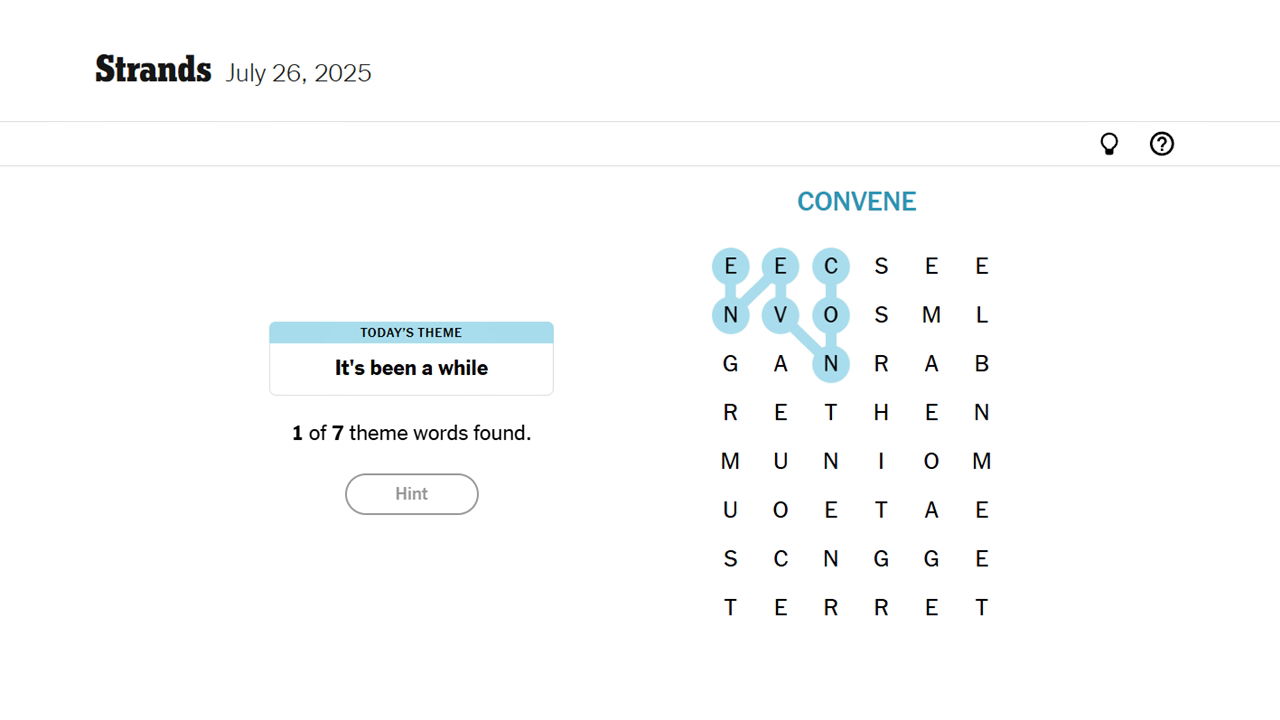Tap the G on the grid's left edge
The image size is (1280, 720).
click(730, 364)
